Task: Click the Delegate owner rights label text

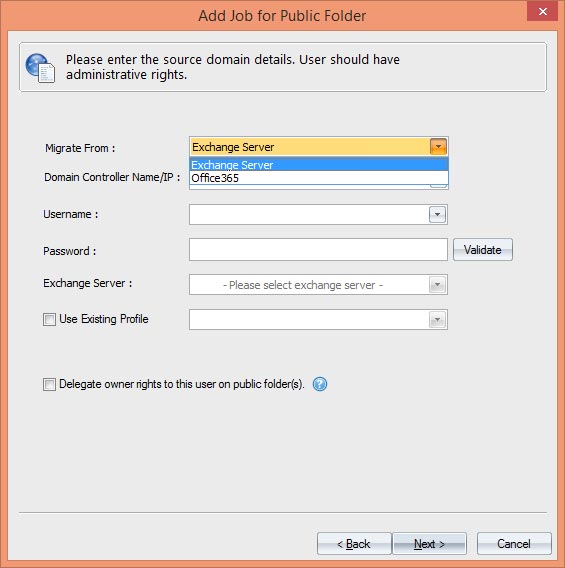Action: click(181, 384)
